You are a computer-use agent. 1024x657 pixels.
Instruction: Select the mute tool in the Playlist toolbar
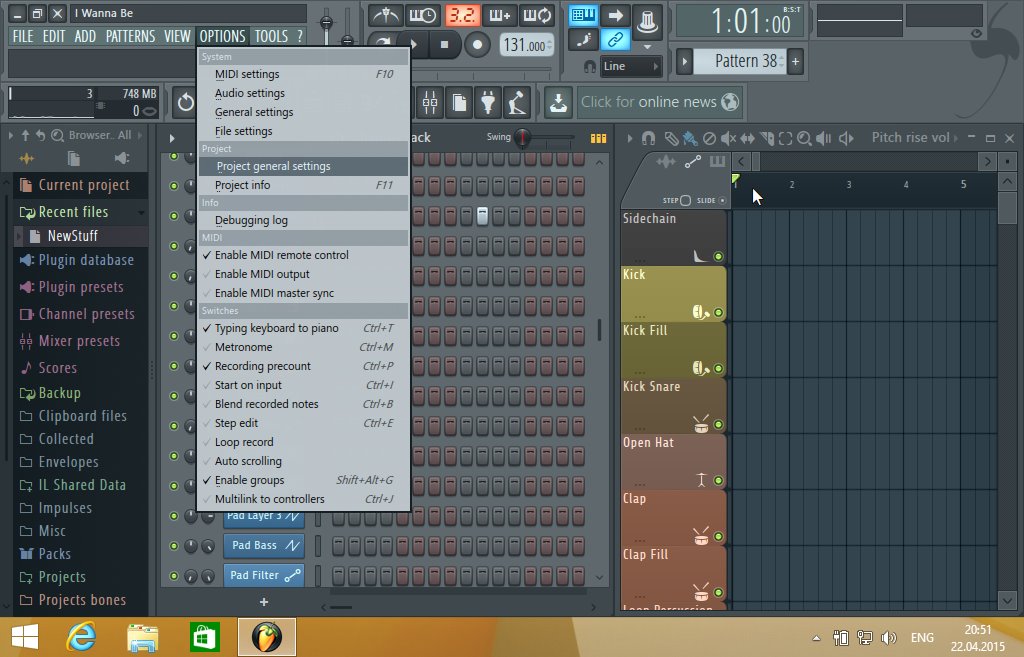pos(727,137)
